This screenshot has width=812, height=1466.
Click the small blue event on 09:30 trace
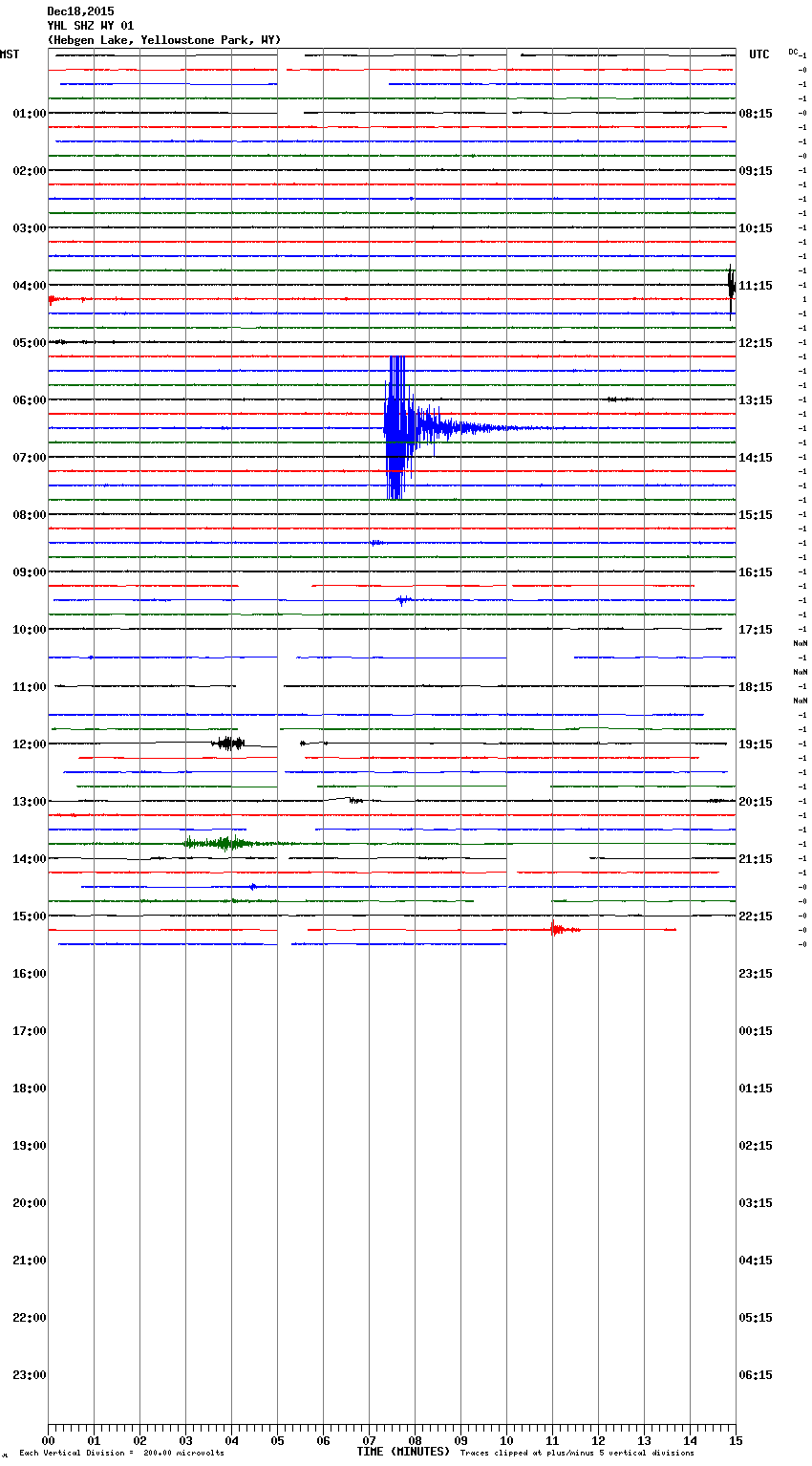(x=404, y=600)
